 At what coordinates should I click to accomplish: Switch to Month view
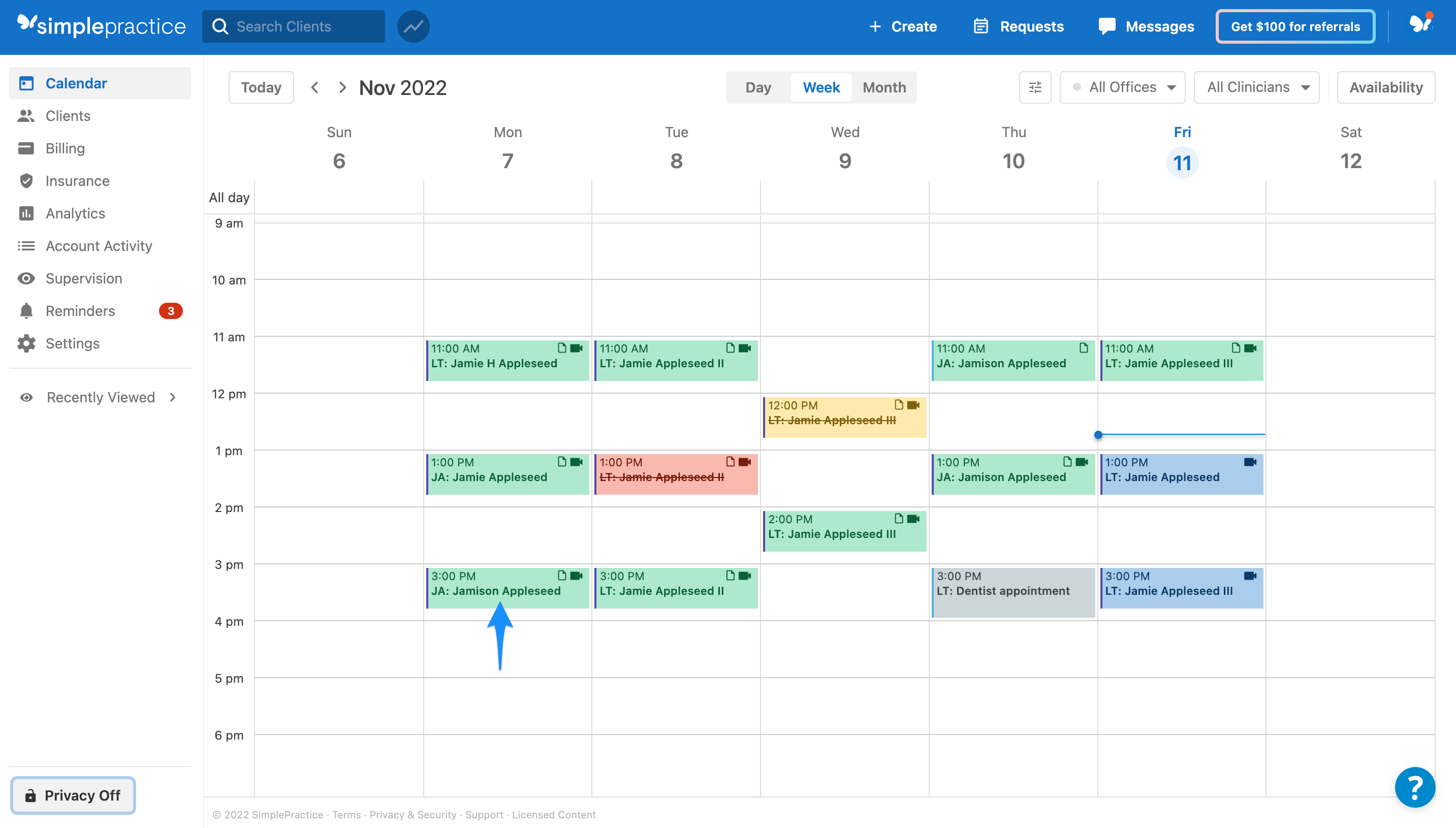pos(884,87)
